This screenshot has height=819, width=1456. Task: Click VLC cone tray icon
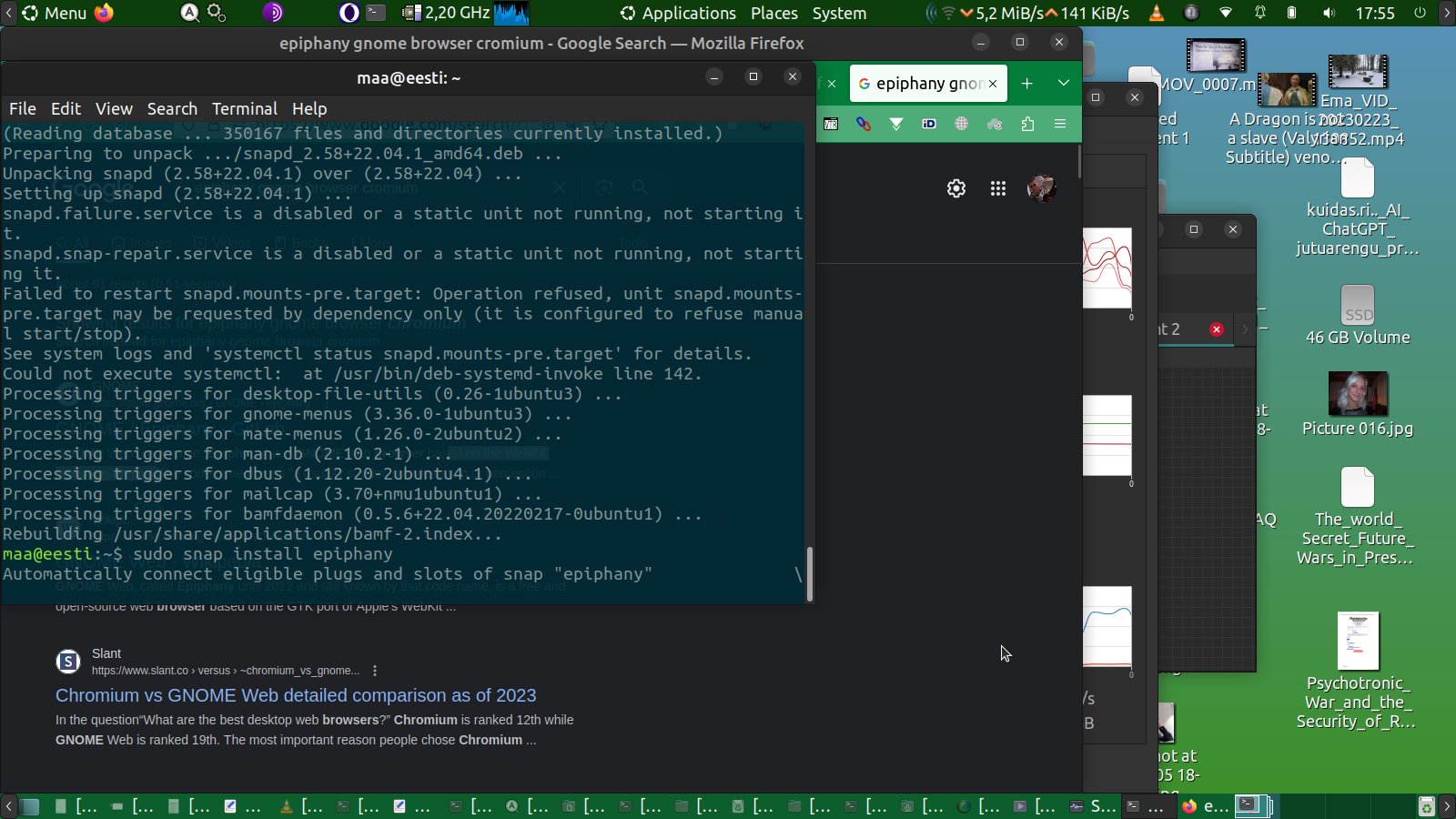1157,13
